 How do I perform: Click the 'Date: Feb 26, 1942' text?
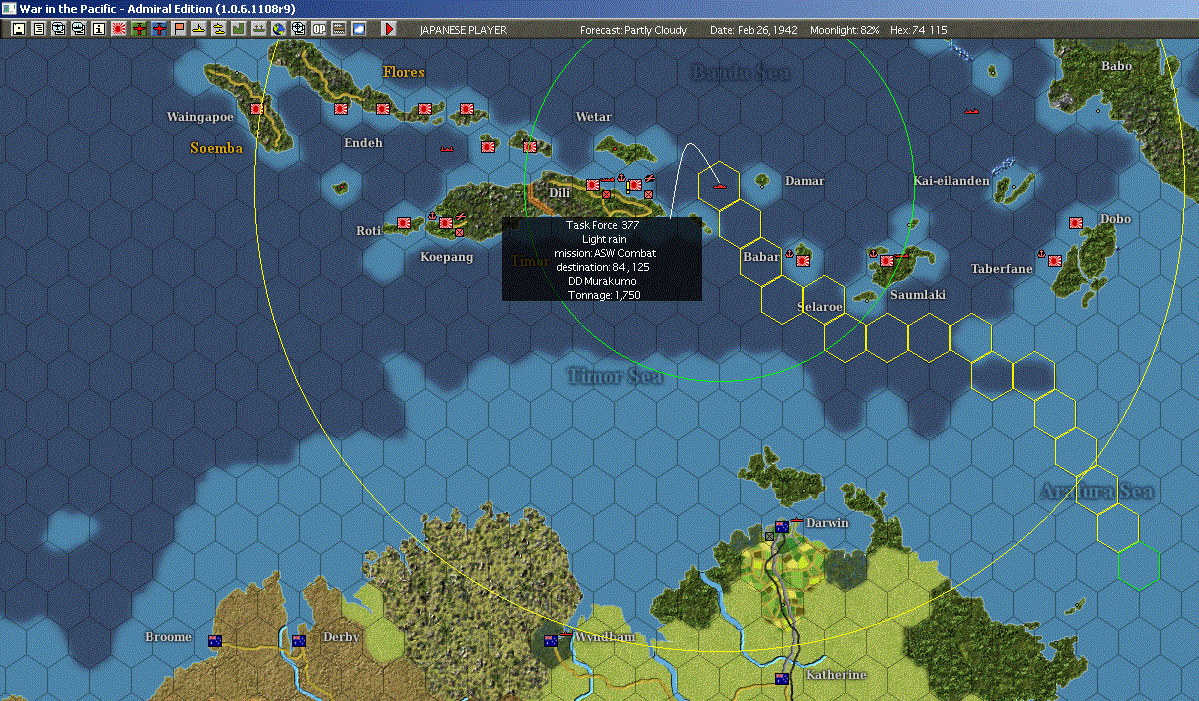(753, 30)
